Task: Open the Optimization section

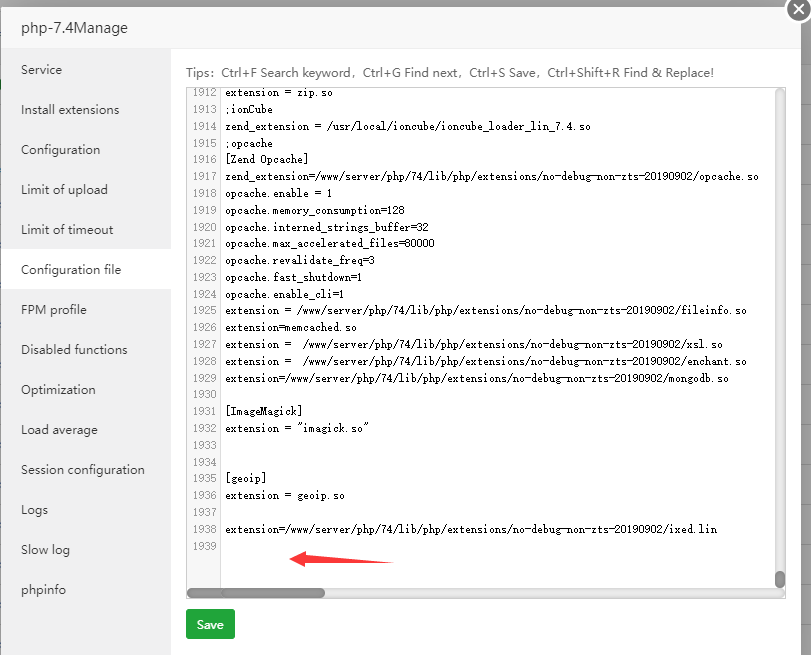Action: pos(58,390)
